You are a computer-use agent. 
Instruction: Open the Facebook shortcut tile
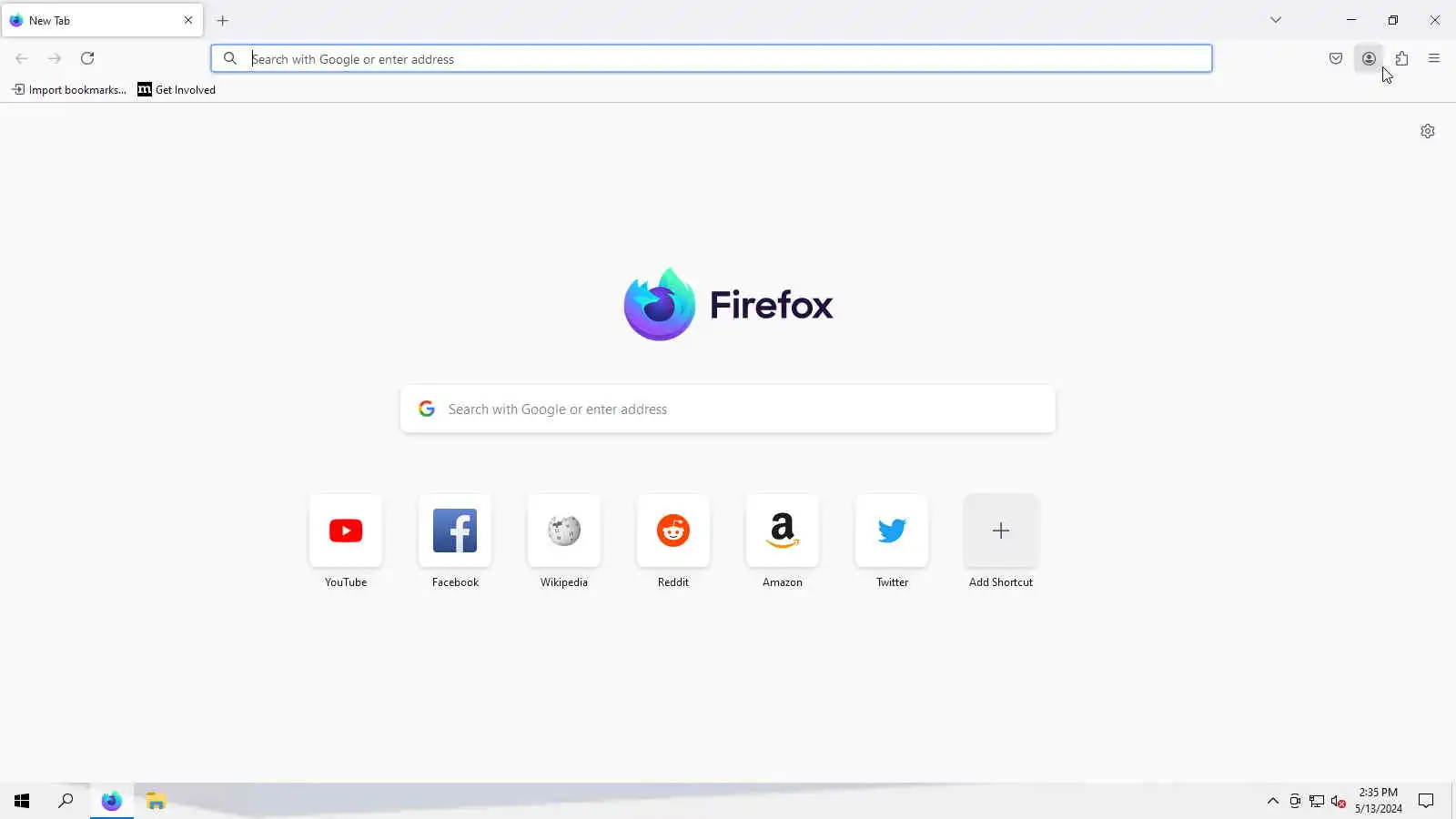(x=455, y=542)
